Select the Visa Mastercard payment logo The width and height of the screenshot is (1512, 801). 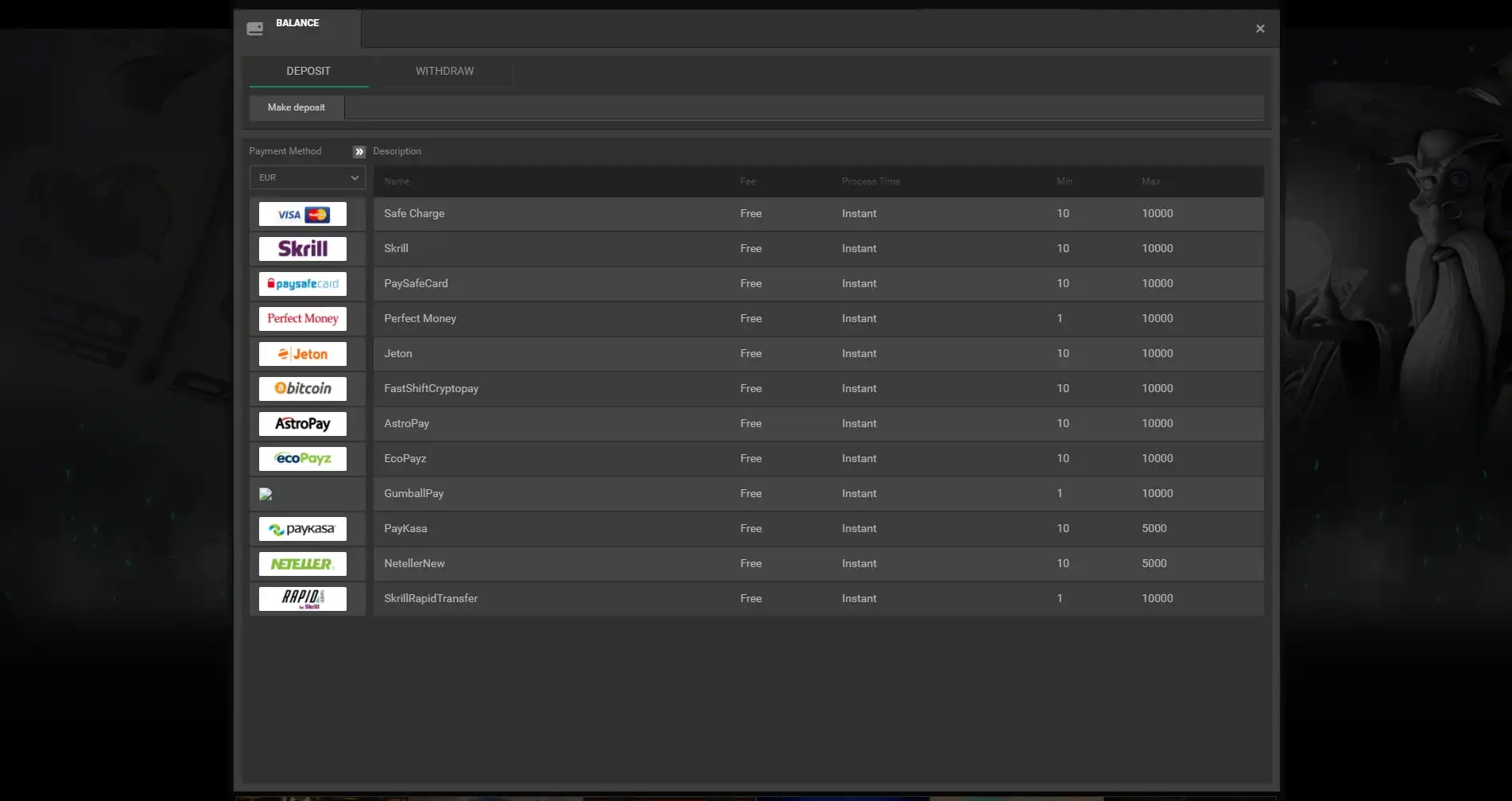coord(302,214)
